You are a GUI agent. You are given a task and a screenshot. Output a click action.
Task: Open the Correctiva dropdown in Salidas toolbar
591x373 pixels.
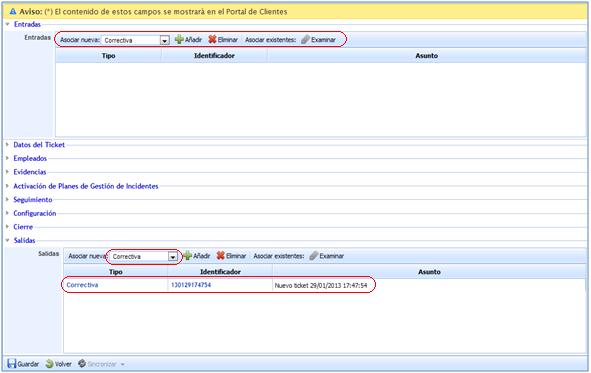click(x=173, y=257)
